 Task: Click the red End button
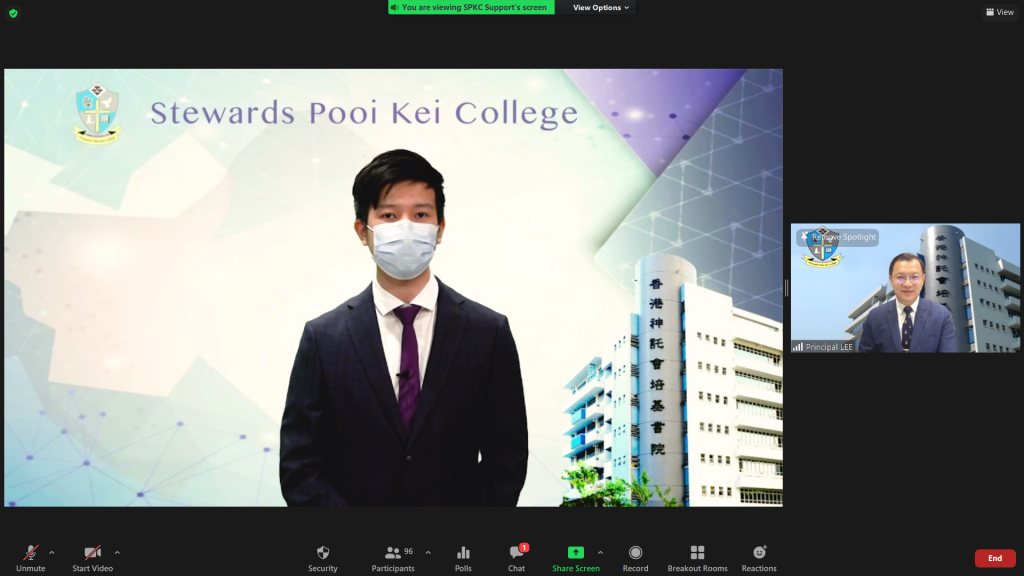(995, 558)
